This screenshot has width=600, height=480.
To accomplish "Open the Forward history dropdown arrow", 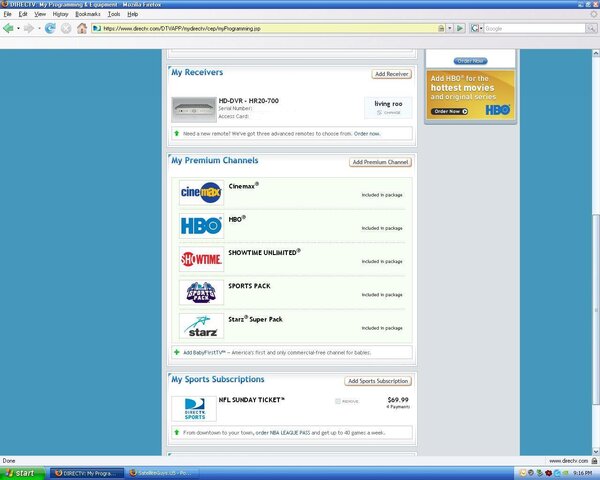I will click(x=39, y=28).
